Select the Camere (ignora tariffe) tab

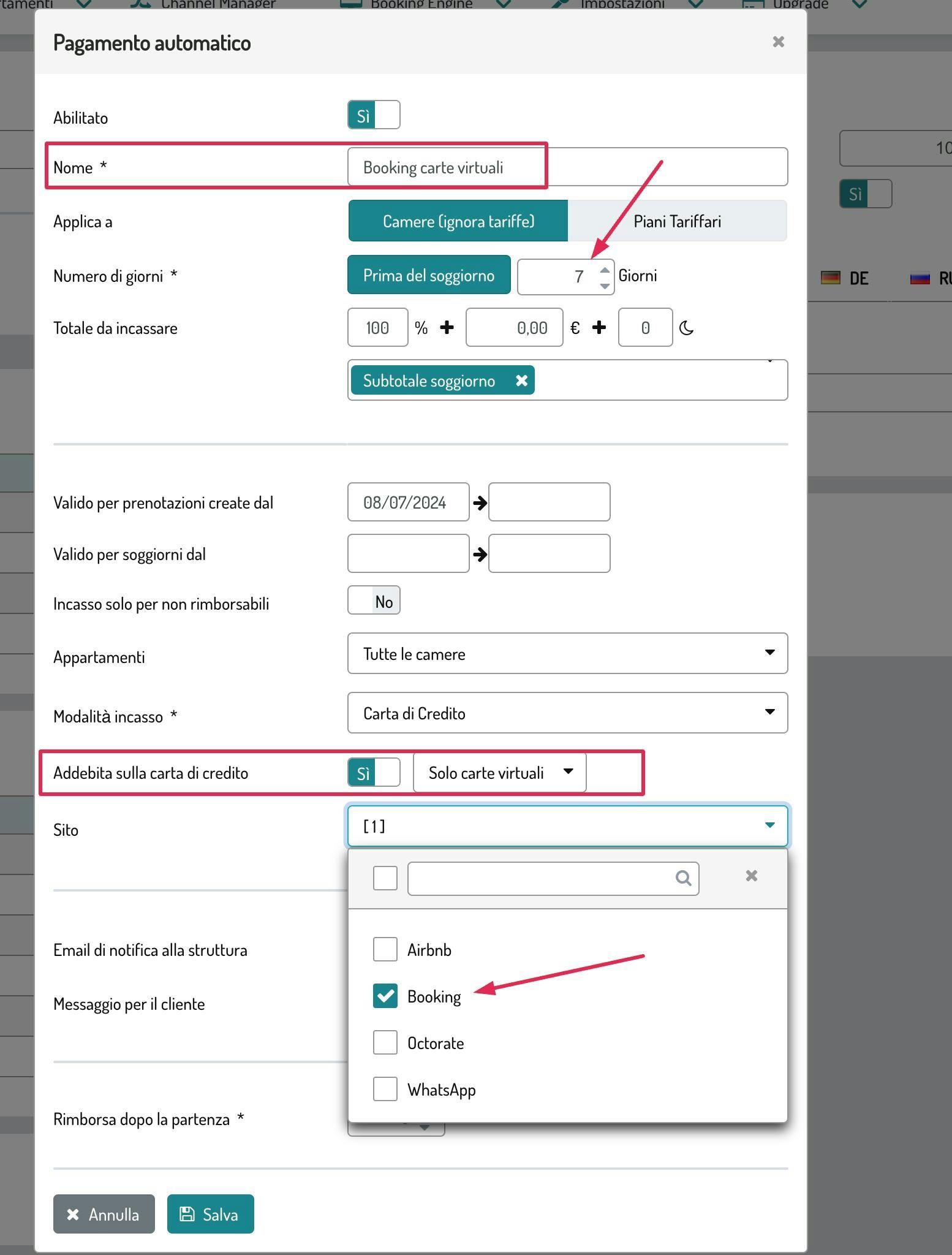click(x=458, y=221)
